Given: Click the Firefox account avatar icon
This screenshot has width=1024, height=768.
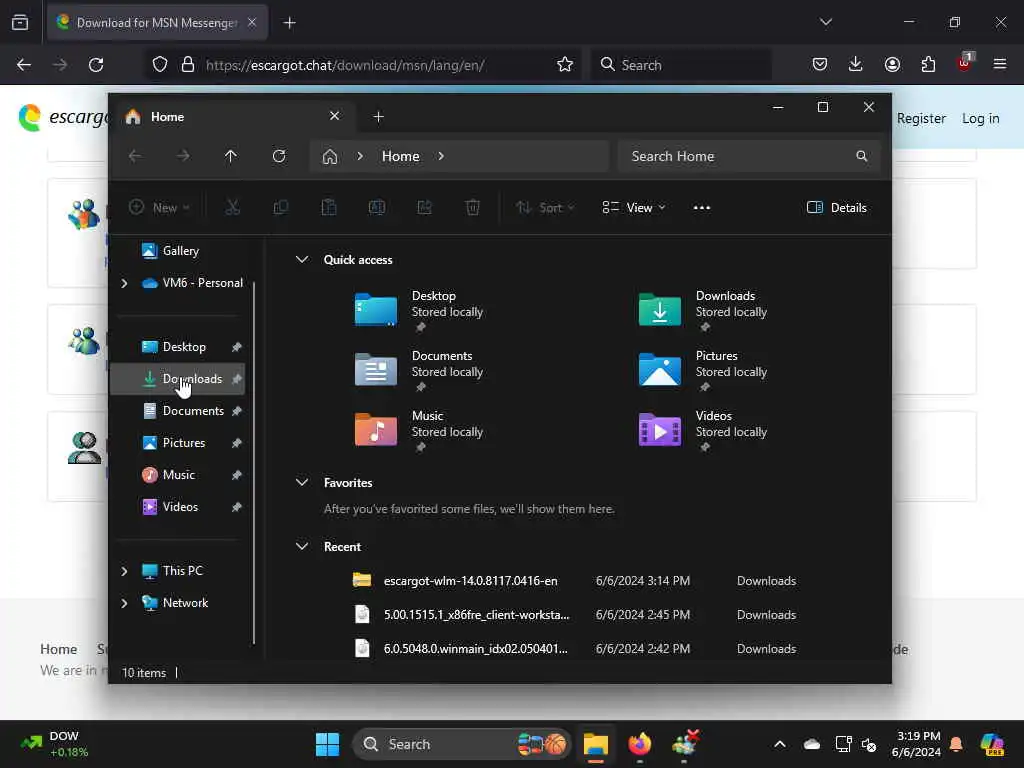Looking at the screenshot, I should [x=892, y=64].
